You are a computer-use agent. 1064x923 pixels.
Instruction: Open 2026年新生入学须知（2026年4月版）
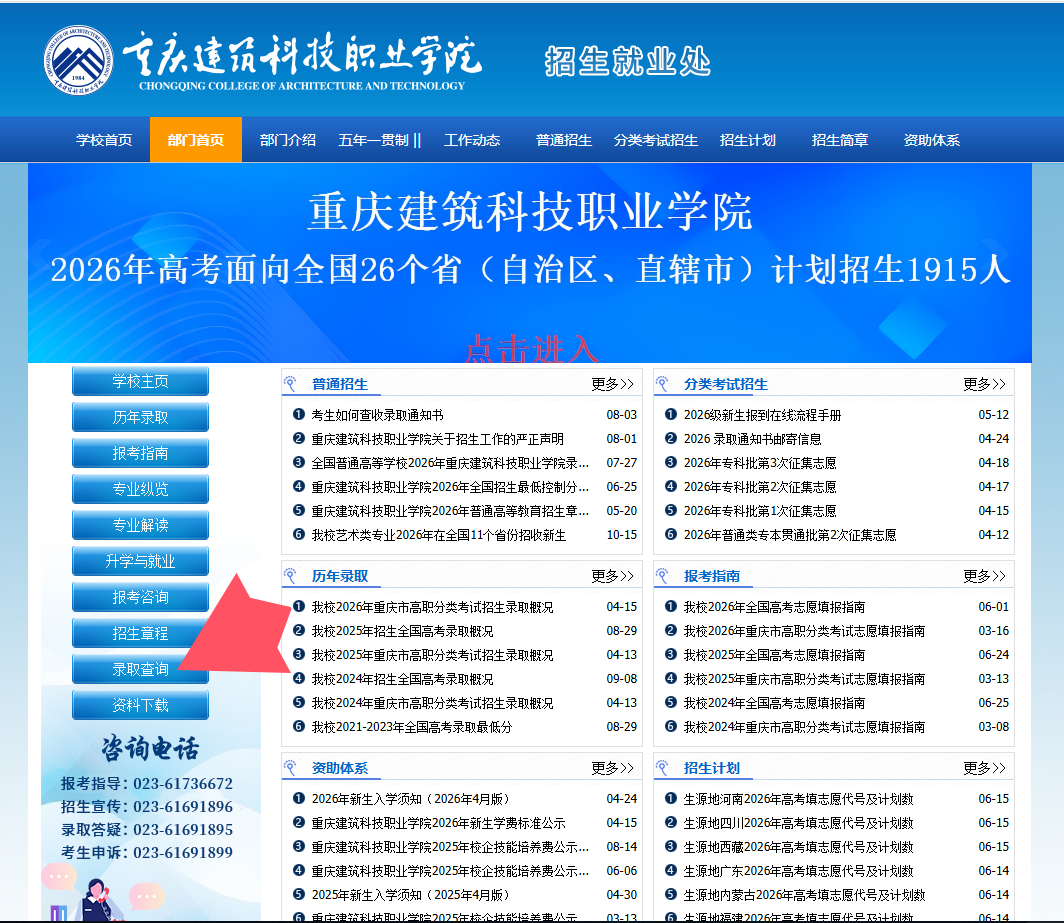[x=411, y=799]
